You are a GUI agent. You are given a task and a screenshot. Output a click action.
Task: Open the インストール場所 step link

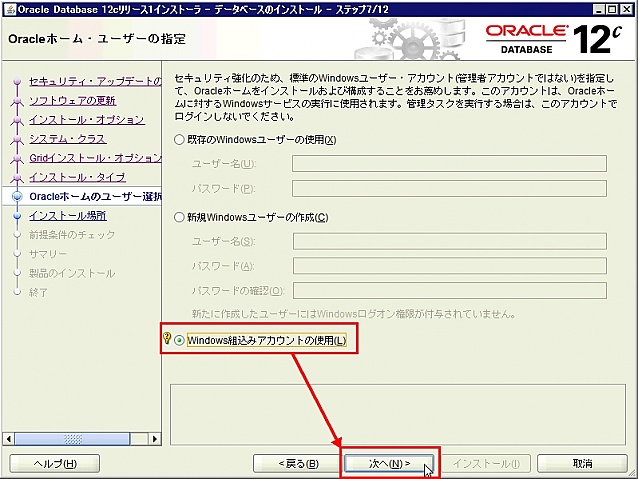(68, 216)
